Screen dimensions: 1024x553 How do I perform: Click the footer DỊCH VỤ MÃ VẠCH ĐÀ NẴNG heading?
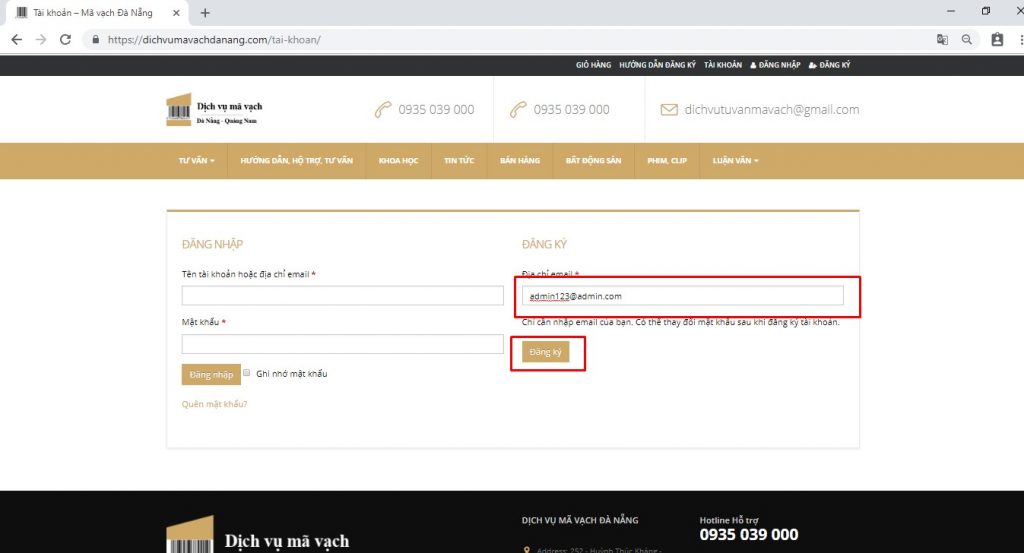[x=580, y=520]
